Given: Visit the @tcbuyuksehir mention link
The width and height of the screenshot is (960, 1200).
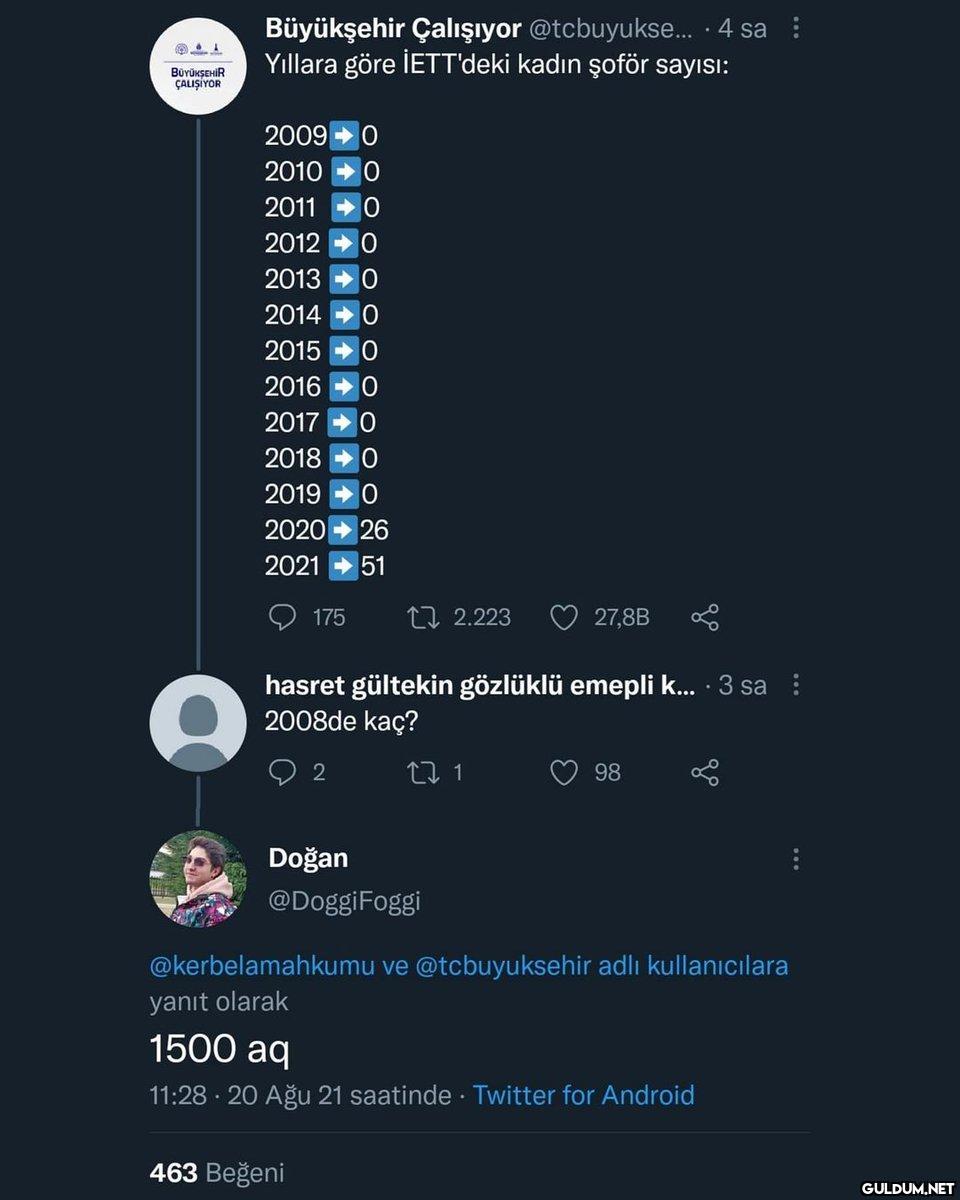Looking at the screenshot, I should pos(502,966).
